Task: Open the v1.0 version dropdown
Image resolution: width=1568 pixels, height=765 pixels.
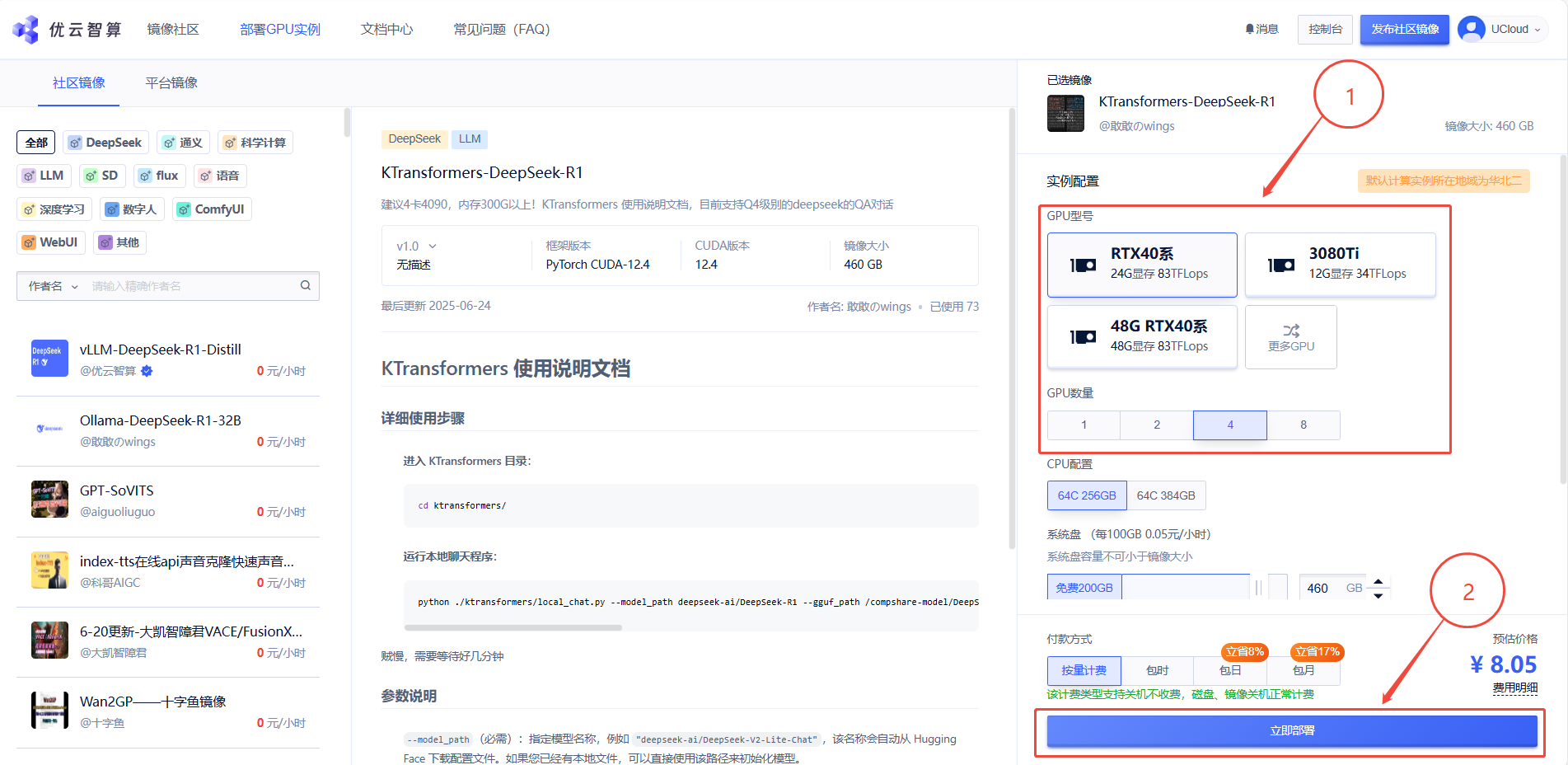Action: point(416,246)
